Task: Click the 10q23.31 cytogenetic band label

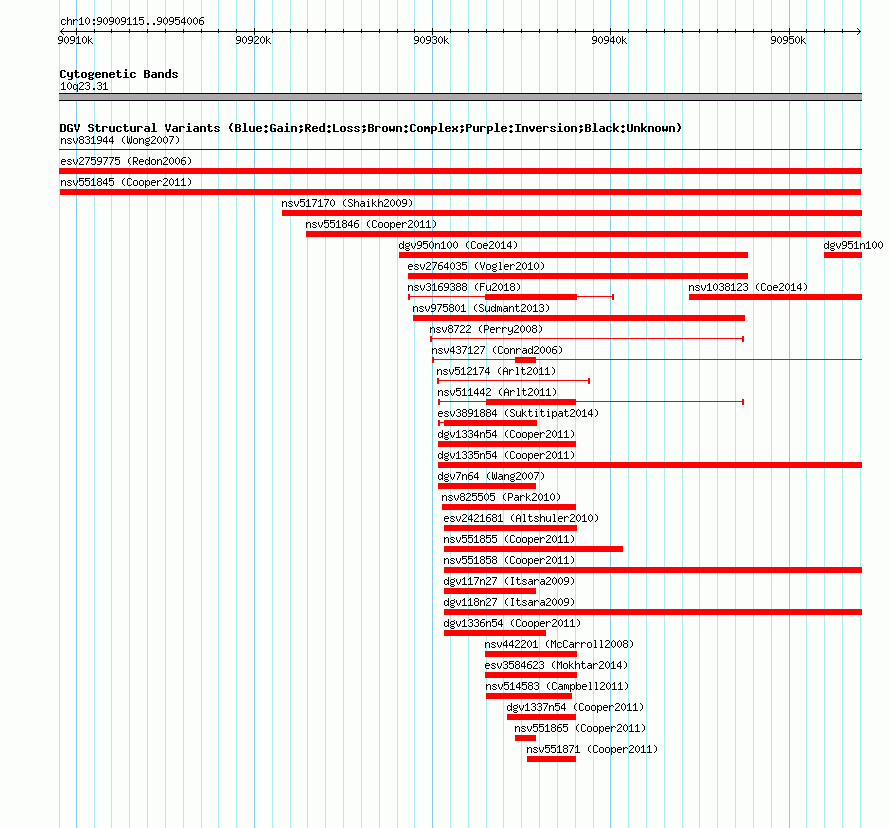Action: 84,86
